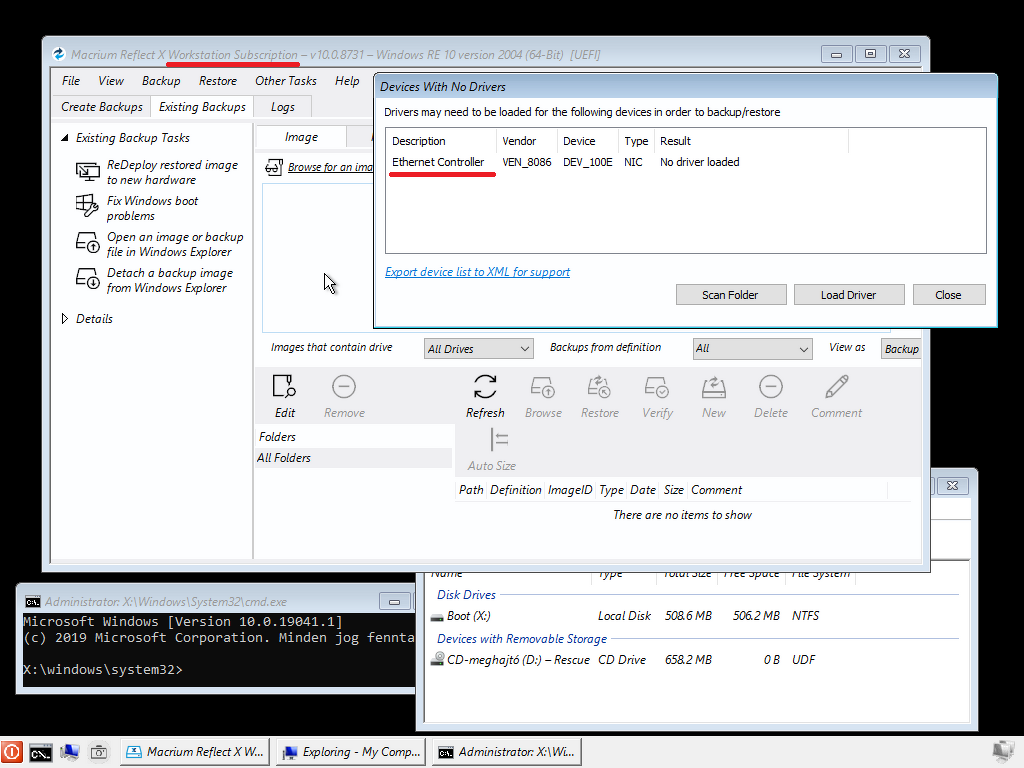1024x768 pixels.
Task: Select All Folders in folder list
Action: point(353,458)
